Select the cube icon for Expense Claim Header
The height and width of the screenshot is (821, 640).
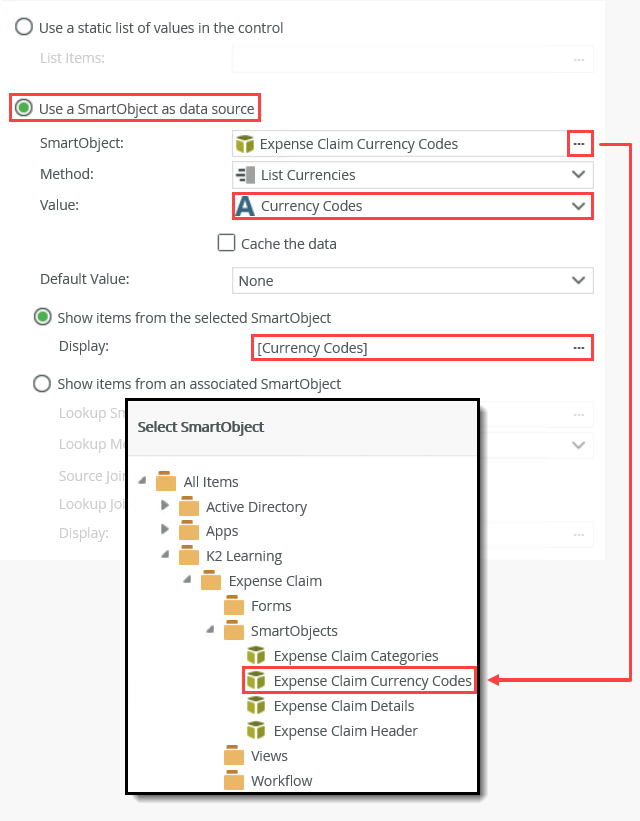[x=256, y=730]
